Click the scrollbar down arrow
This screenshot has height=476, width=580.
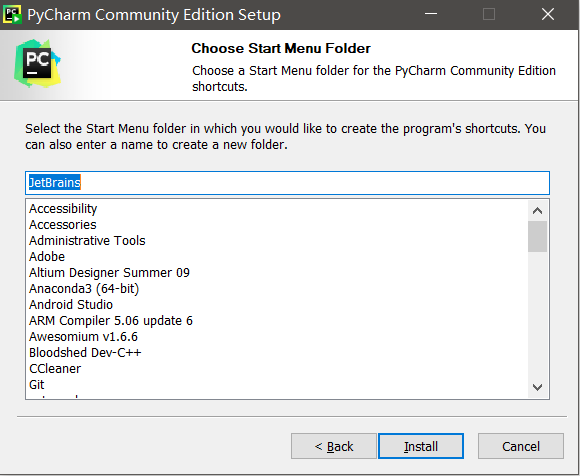[537, 387]
